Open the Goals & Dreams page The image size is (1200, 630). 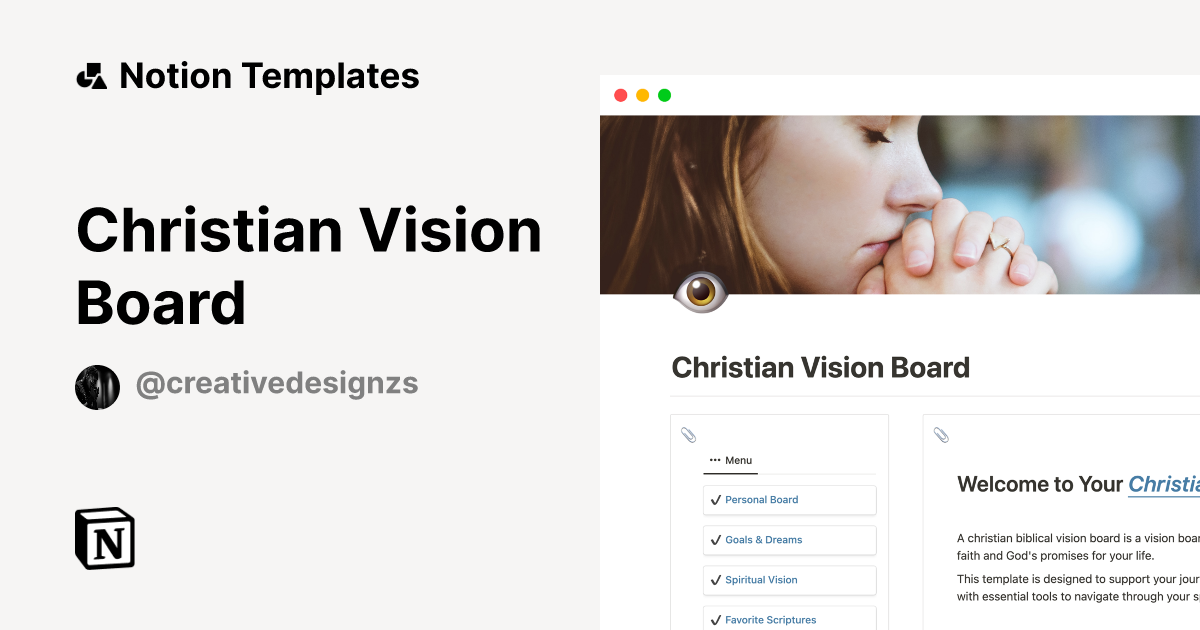click(764, 540)
